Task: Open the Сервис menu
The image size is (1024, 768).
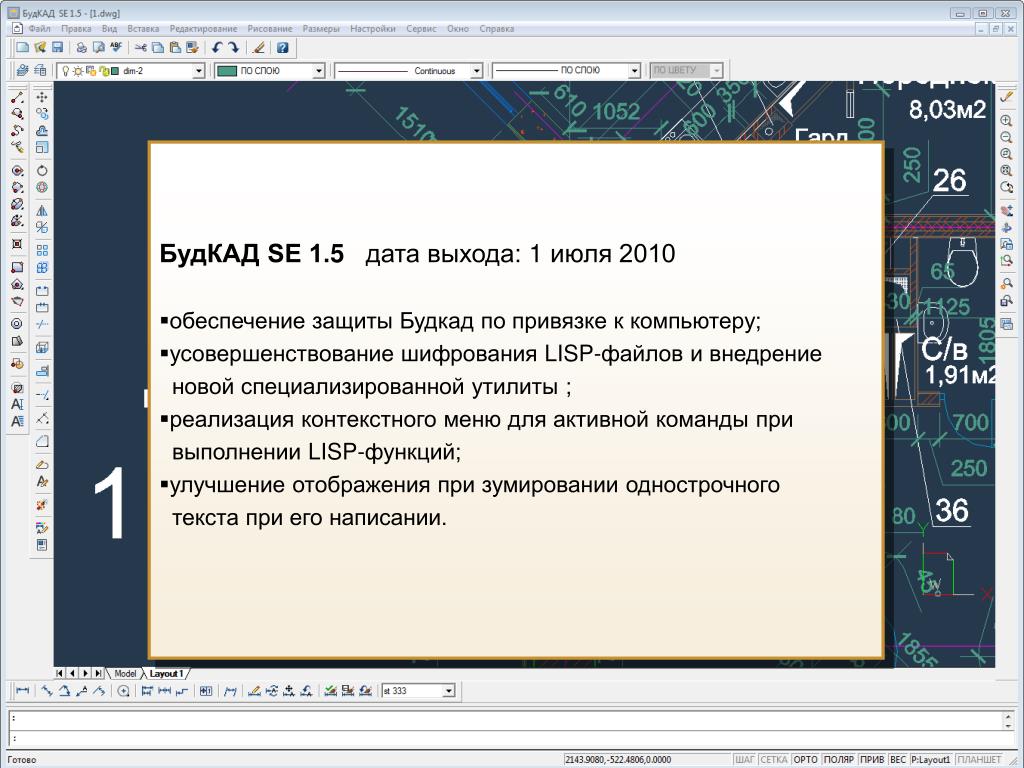Action: click(x=421, y=29)
